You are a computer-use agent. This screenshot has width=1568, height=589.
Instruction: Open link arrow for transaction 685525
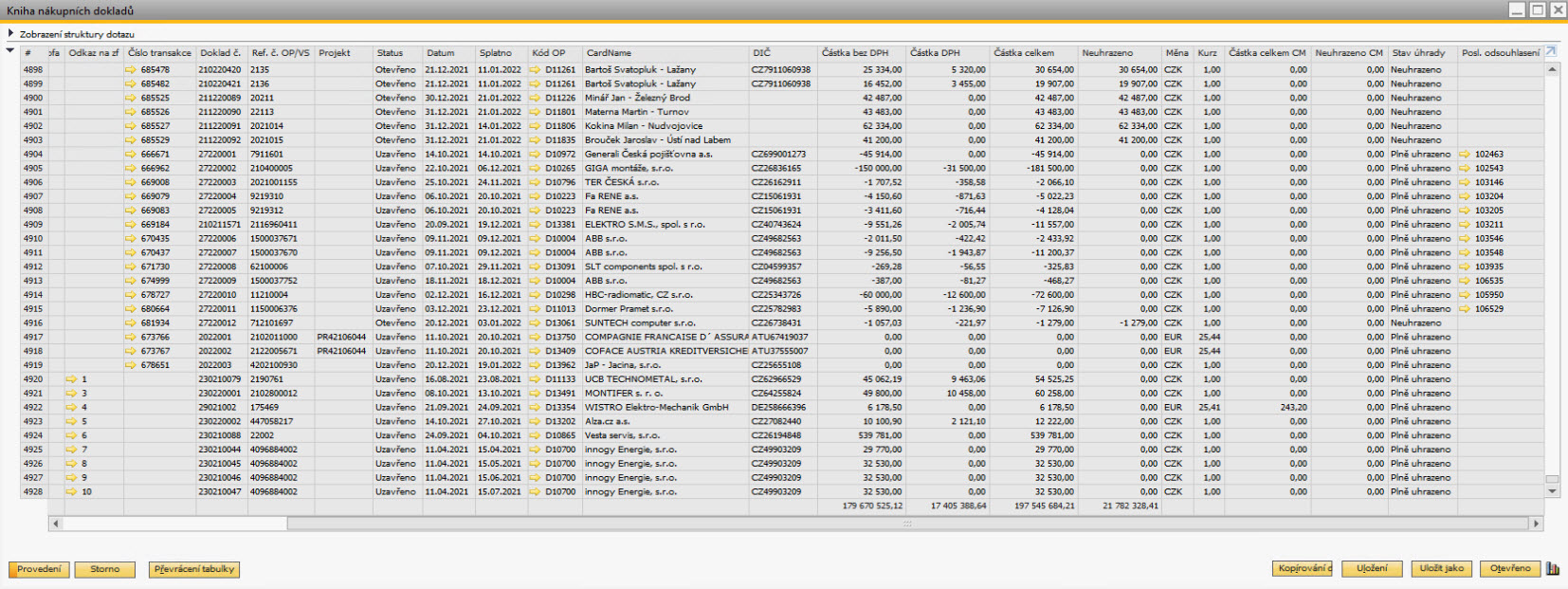(x=131, y=98)
